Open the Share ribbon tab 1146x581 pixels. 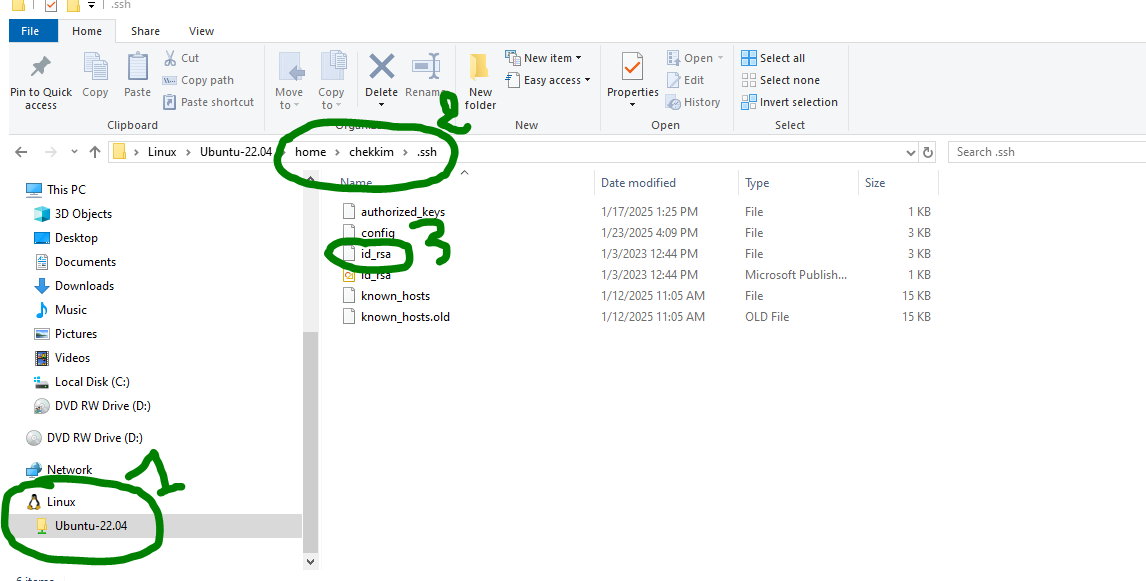click(143, 31)
